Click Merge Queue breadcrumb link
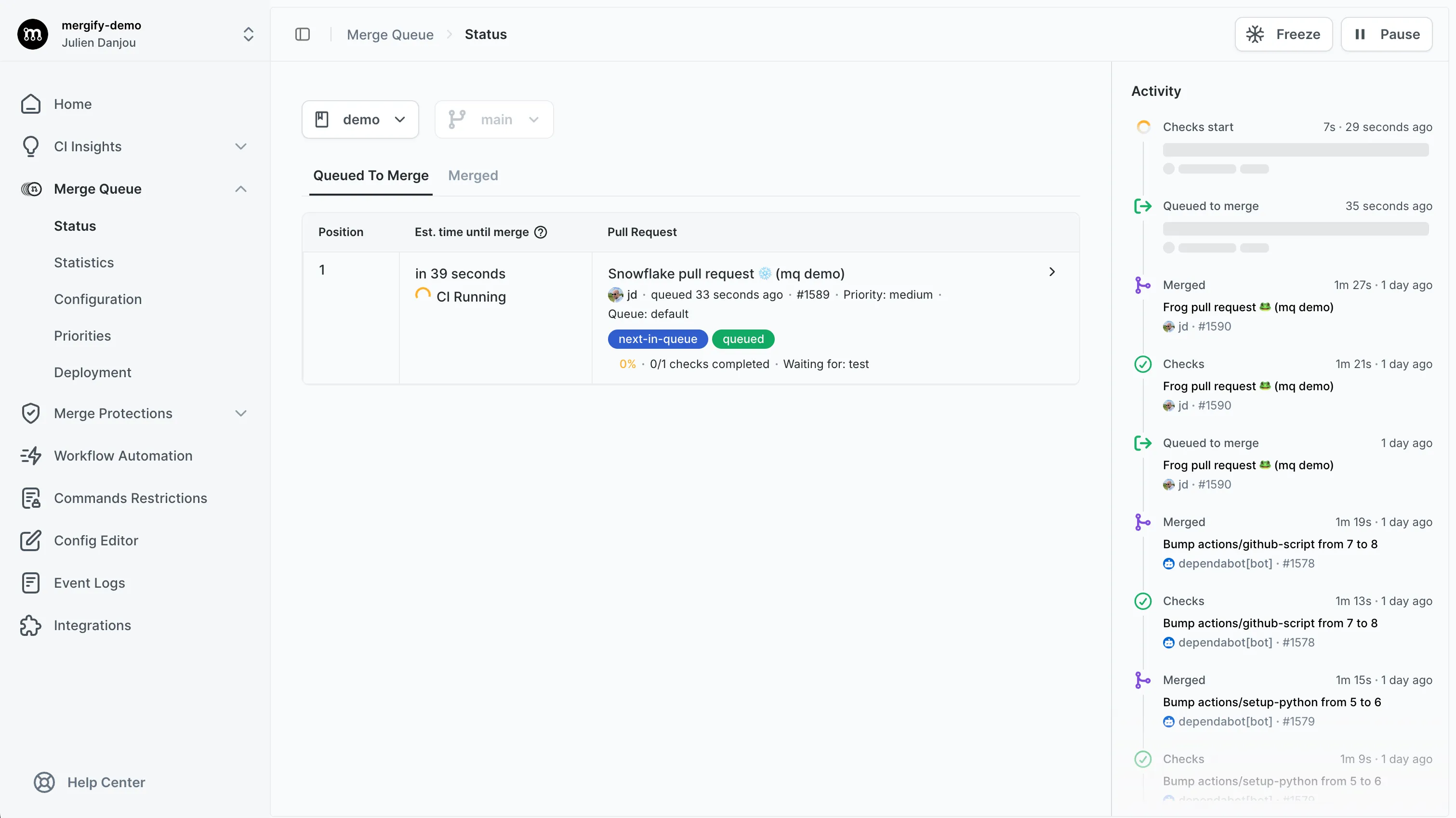Screen dimensions: 1456x818 pyautogui.click(x=390, y=35)
